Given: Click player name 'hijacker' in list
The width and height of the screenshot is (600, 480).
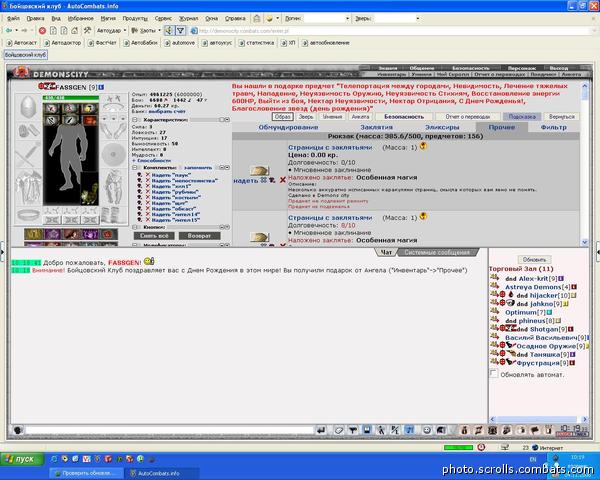Looking at the screenshot, I should tap(543, 296).
